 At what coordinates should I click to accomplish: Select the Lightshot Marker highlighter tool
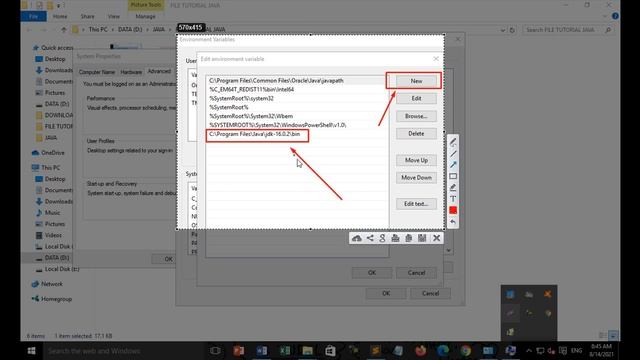[453, 187]
